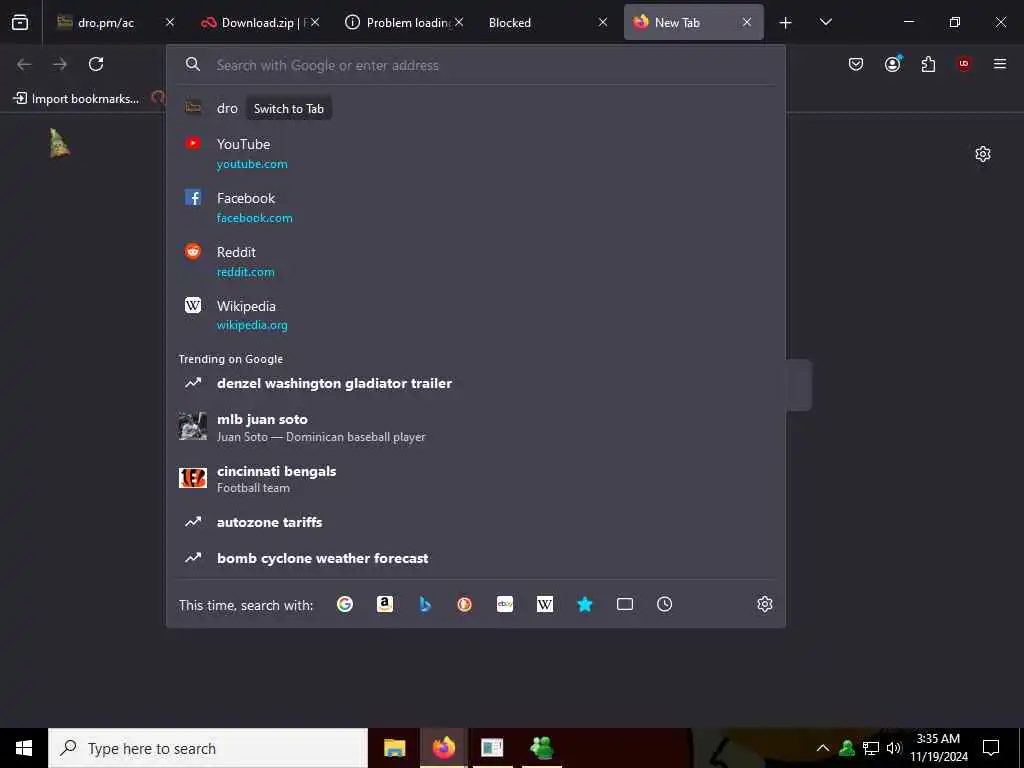
Task: Open the volume control in system tray
Action: pyautogui.click(x=894, y=748)
